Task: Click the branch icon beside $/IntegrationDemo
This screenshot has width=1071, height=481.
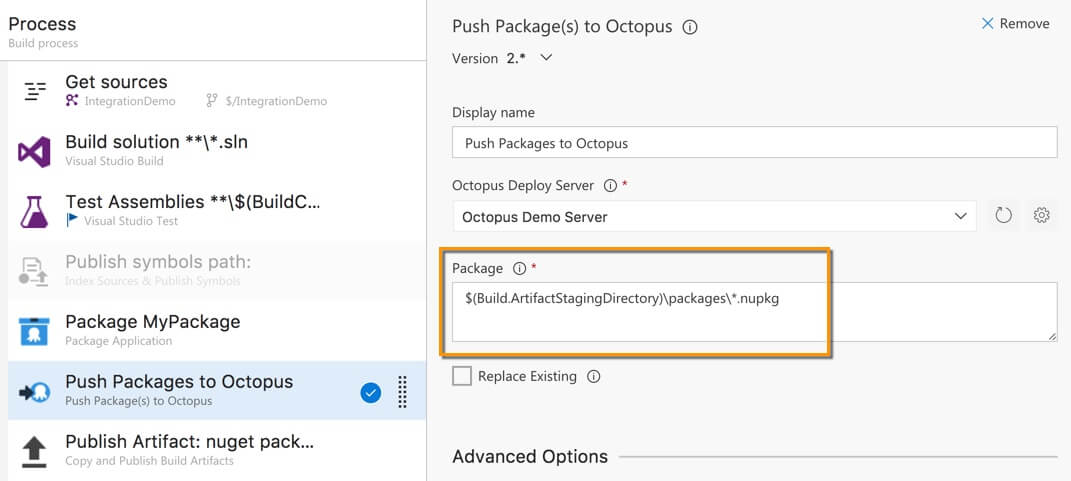Action: pyautogui.click(x=211, y=100)
